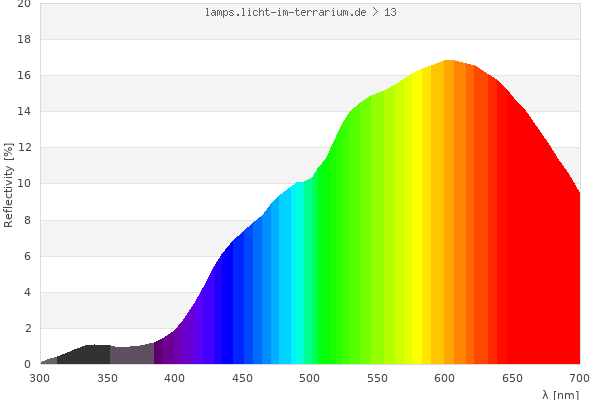Click the Reflectivity [%] y-axis label
Screen dimensions: 600x400
[x=9, y=184]
